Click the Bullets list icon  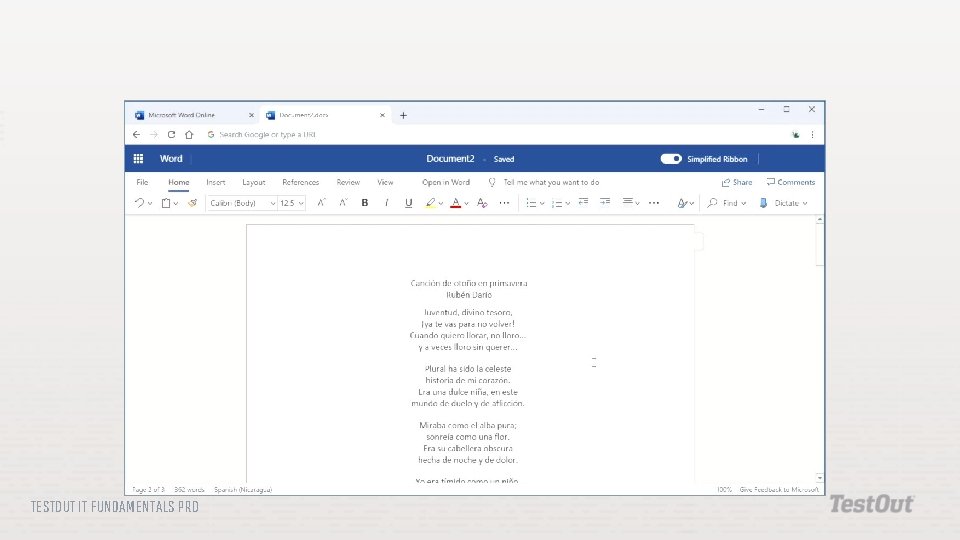[x=531, y=203]
